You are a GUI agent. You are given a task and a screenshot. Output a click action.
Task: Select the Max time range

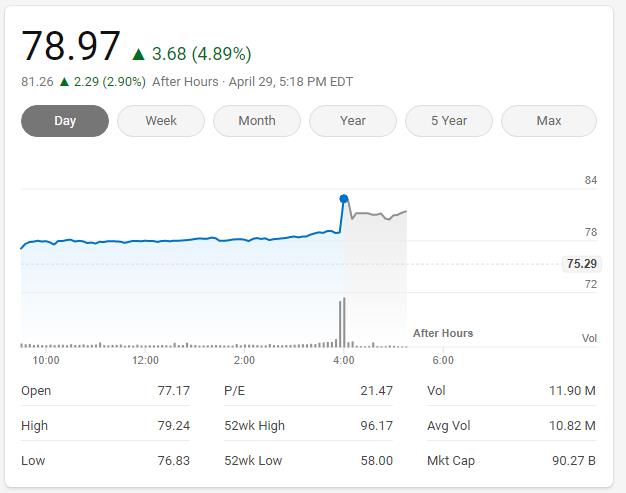[549, 121]
